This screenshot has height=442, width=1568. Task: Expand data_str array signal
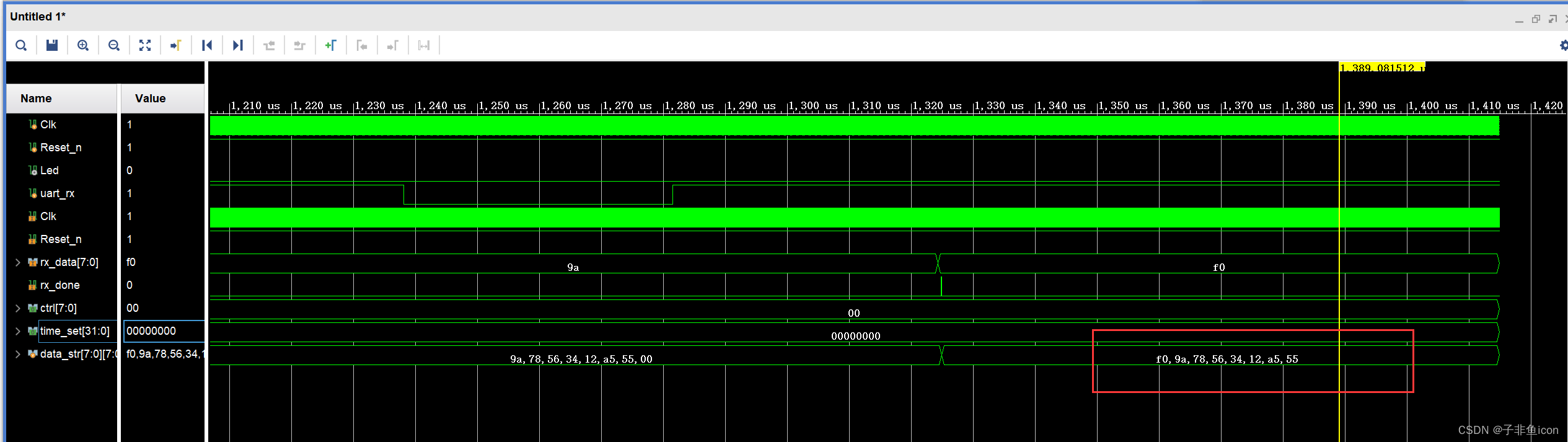click(18, 354)
